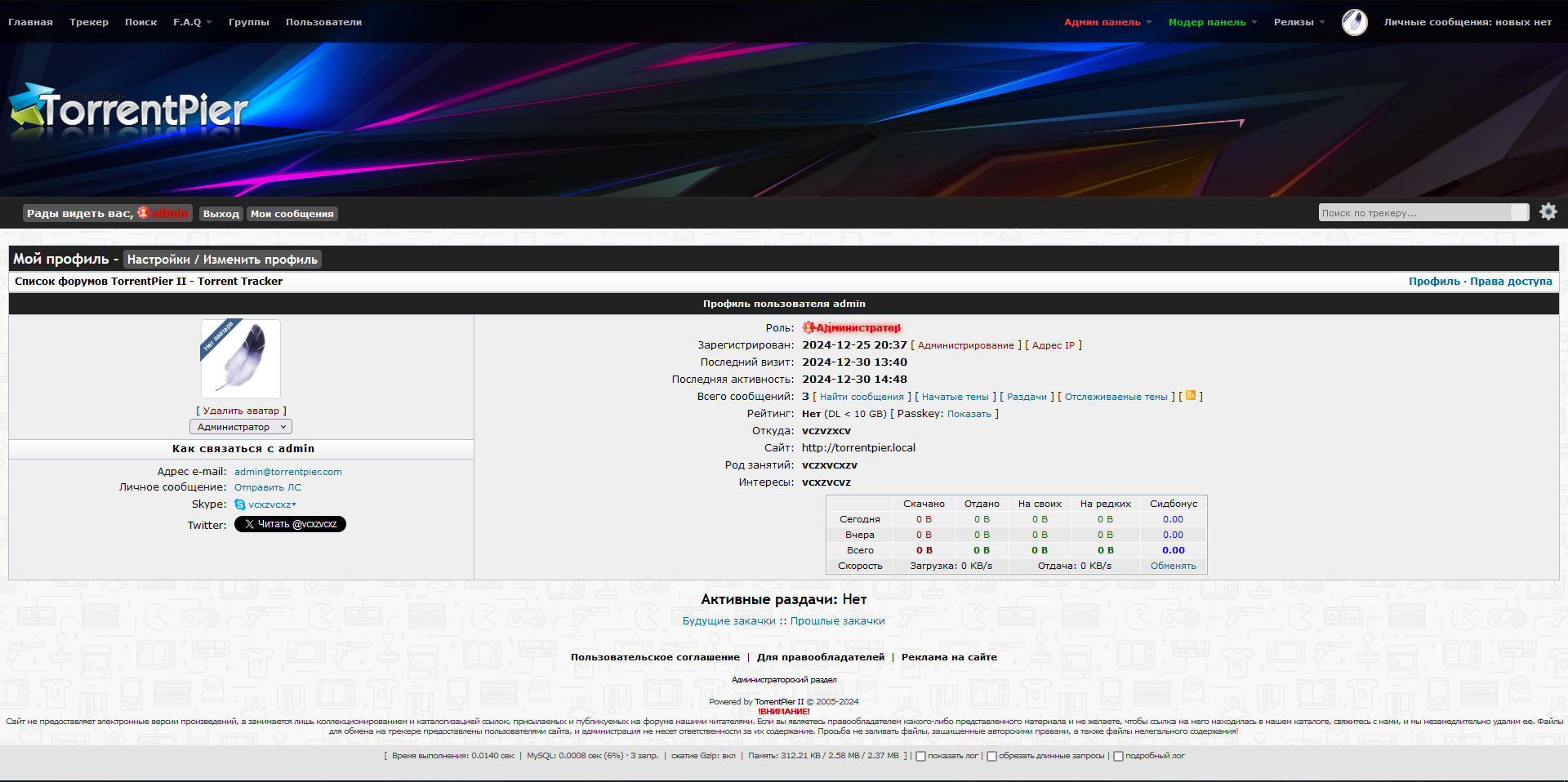The image size is (1568, 782).
Task: Check the 'подробный лог' checkbox
Action: (1118, 756)
